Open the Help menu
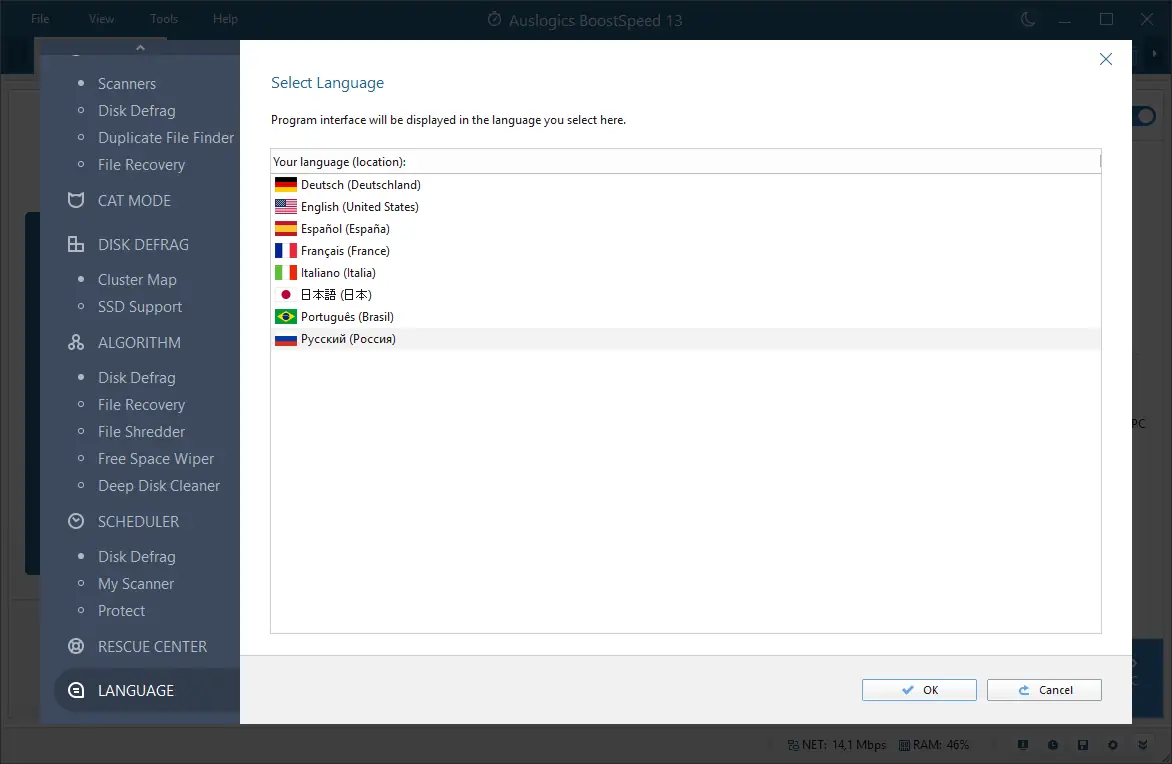The height and width of the screenshot is (764, 1172). tap(225, 19)
